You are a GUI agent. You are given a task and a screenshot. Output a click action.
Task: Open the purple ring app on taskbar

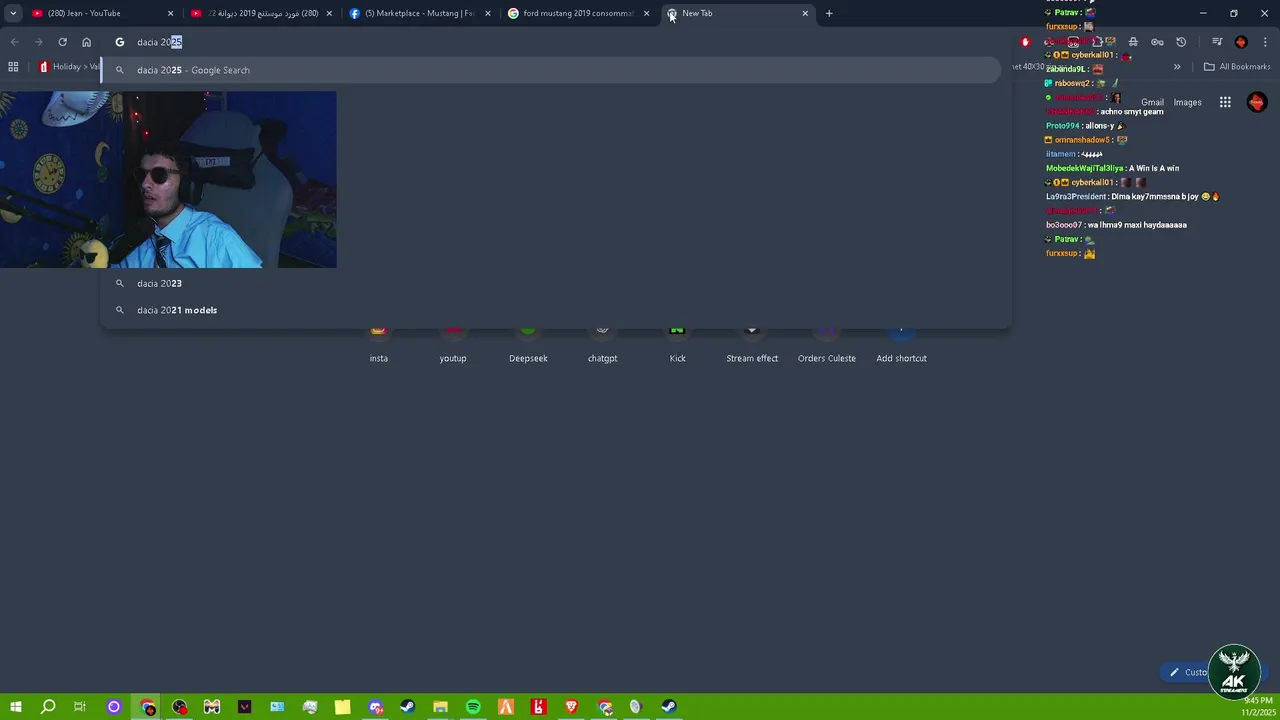click(113, 707)
